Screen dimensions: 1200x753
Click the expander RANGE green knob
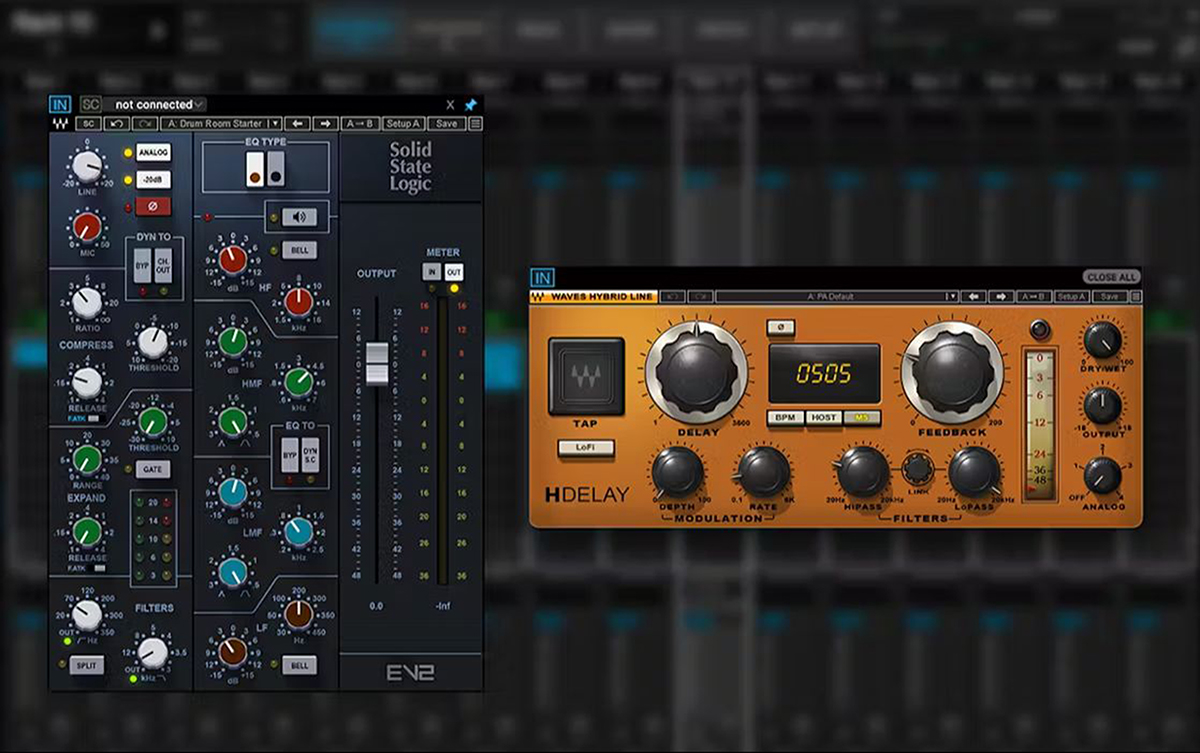(x=87, y=459)
